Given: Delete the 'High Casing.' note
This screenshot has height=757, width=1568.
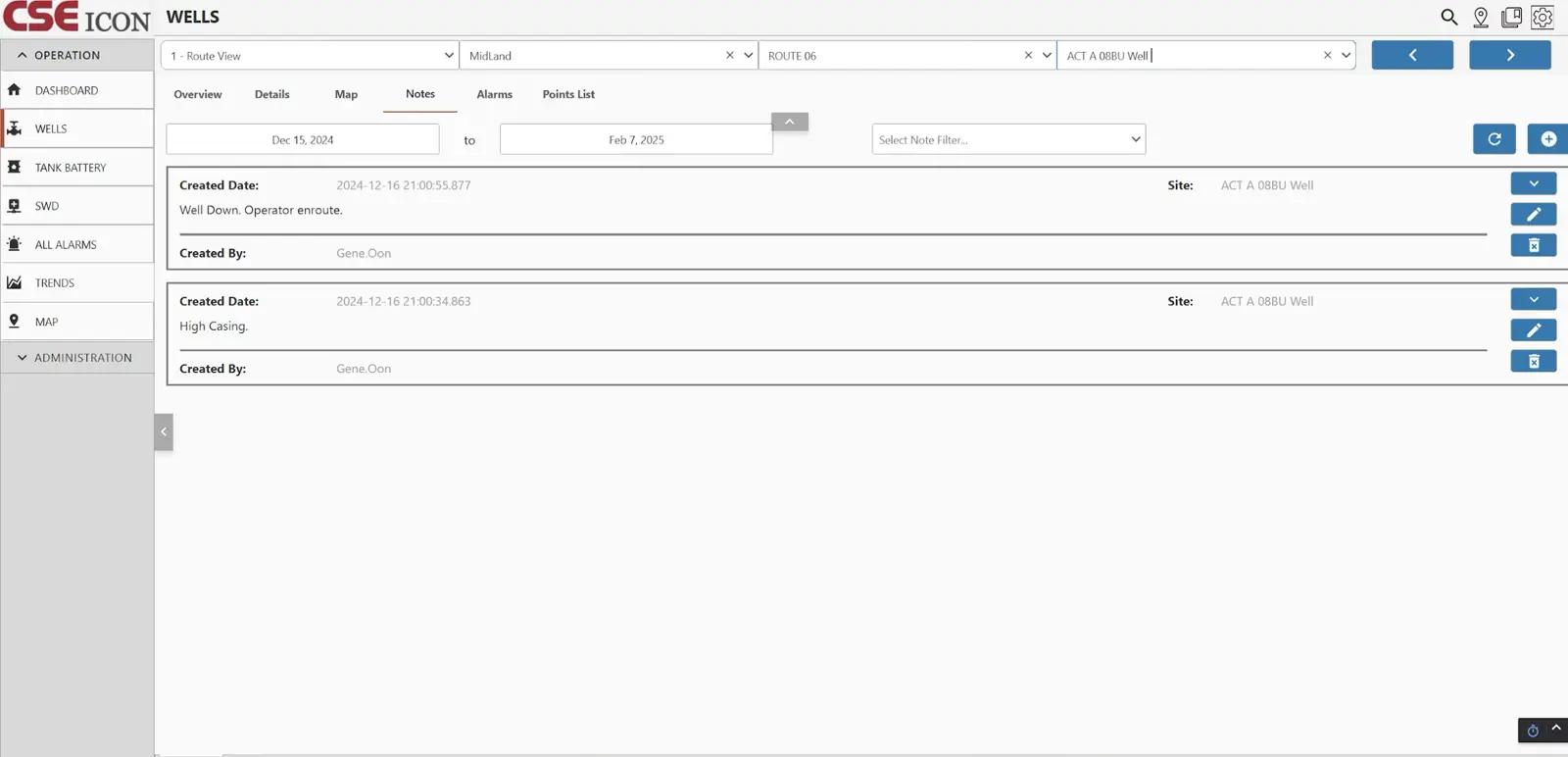Looking at the screenshot, I should [x=1533, y=362].
